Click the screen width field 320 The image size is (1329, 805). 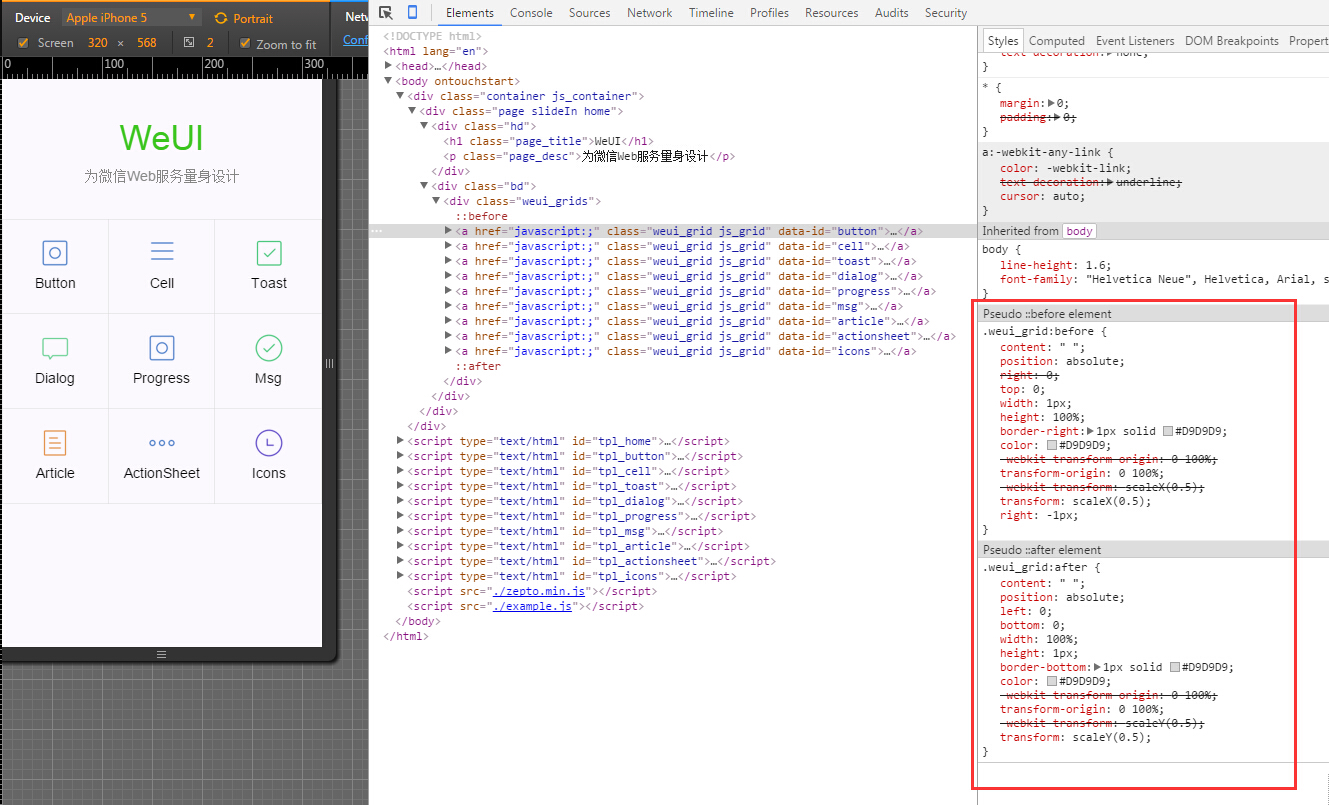point(98,43)
